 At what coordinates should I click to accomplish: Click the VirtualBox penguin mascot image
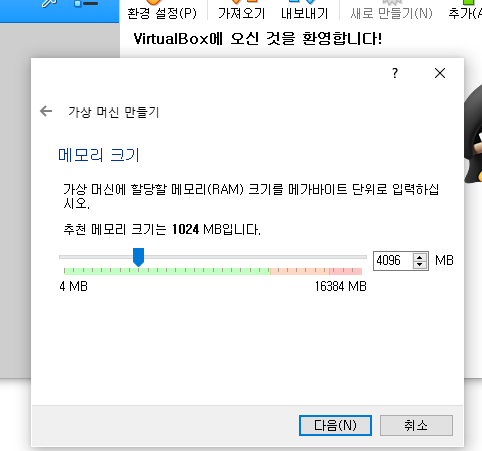pos(473,138)
